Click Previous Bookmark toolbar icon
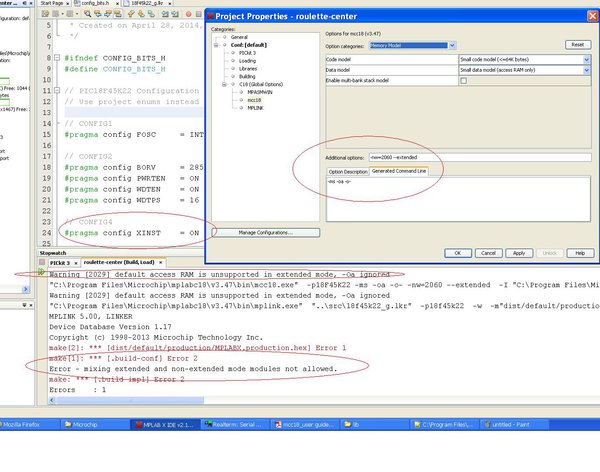The image size is (600, 472). (x=131, y=14)
